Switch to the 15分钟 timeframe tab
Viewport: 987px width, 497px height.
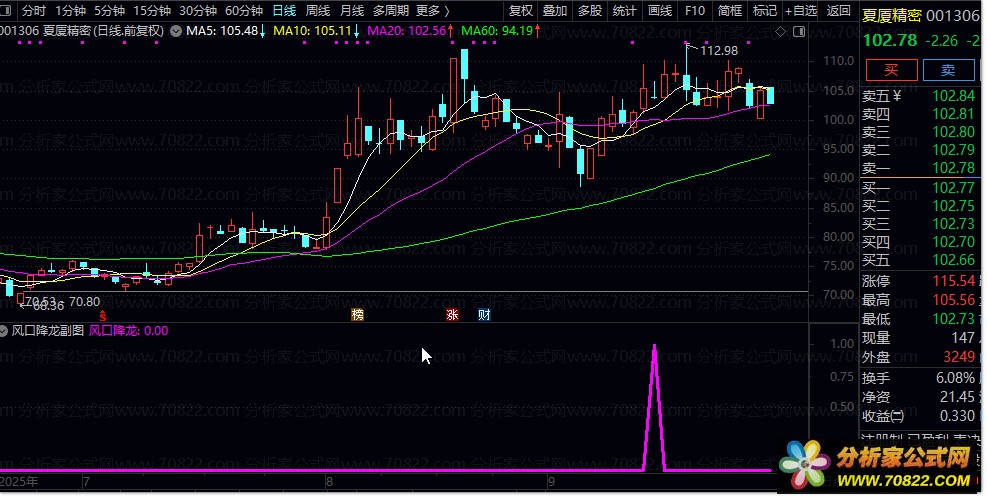point(152,11)
